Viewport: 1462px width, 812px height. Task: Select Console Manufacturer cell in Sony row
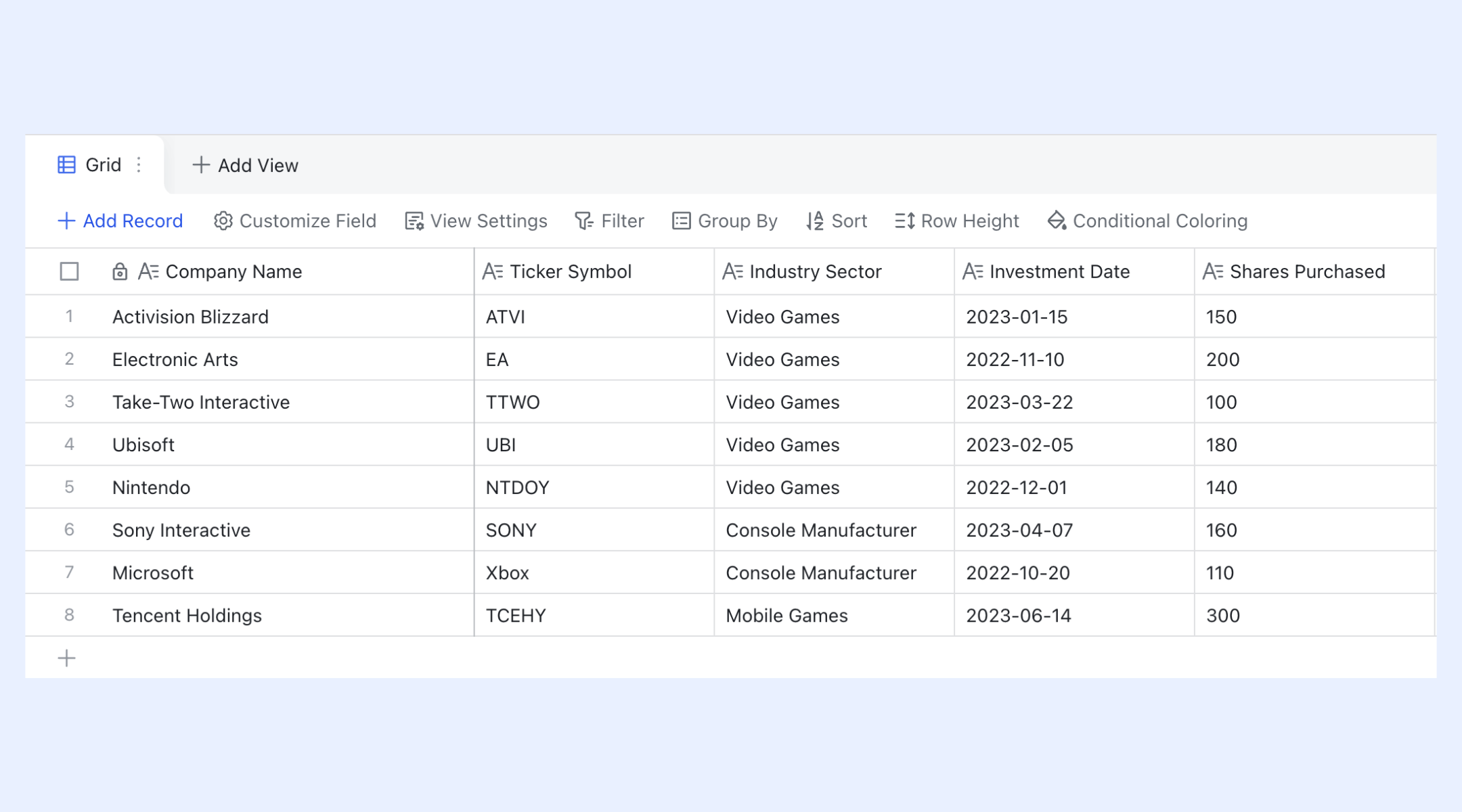coord(835,530)
